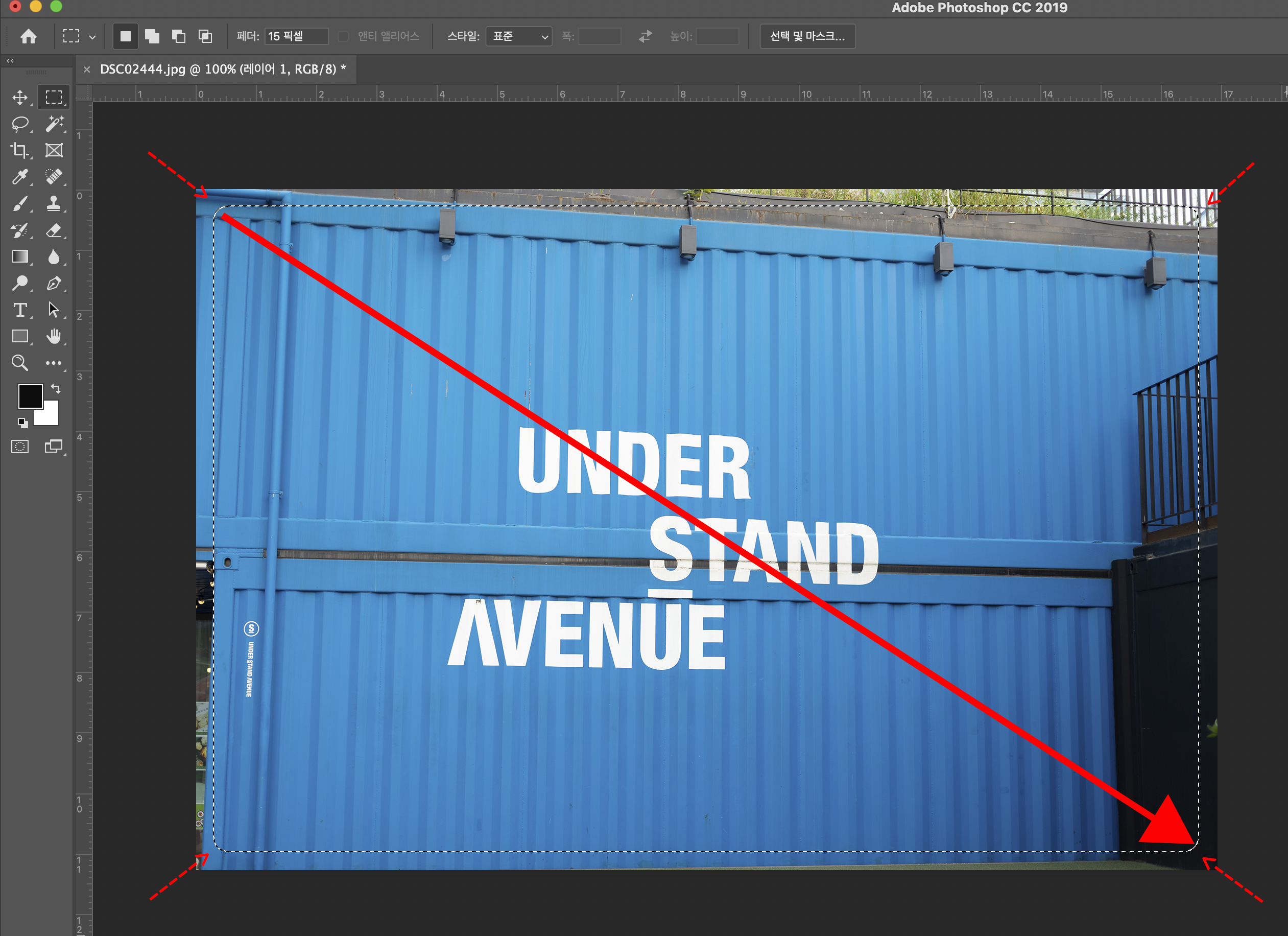Expand the collapsed toolbar double-arrow
Viewport: 1288px width, 936px height.
[x=10, y=60]
